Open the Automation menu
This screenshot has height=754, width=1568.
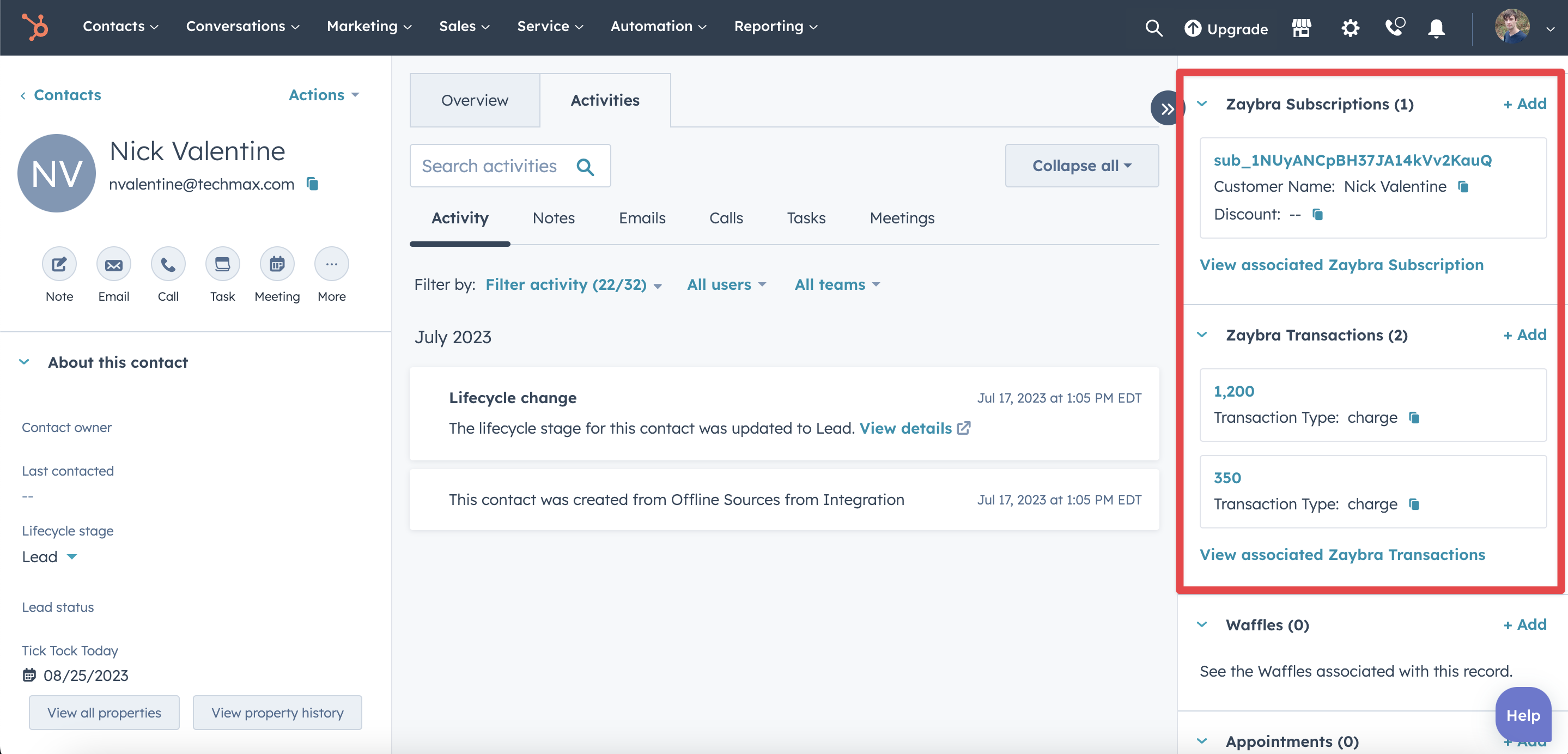pos(659,26)
